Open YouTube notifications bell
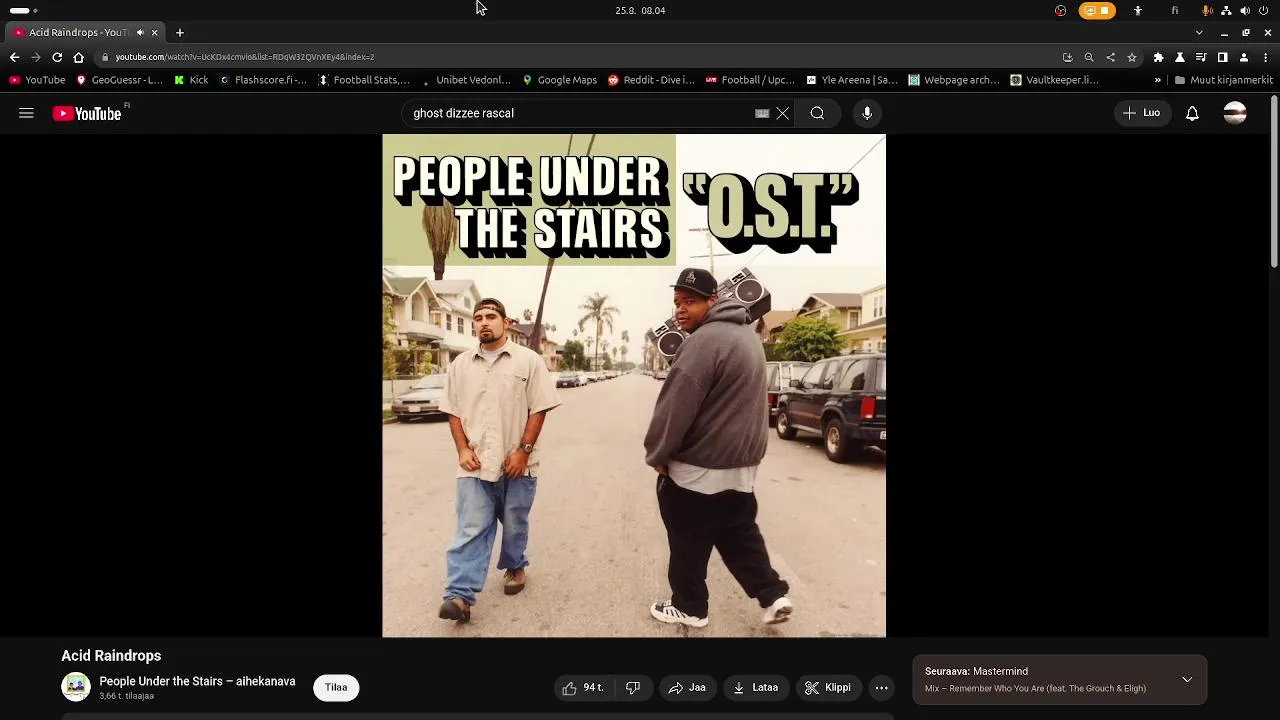 click(x=1192, y=113)
